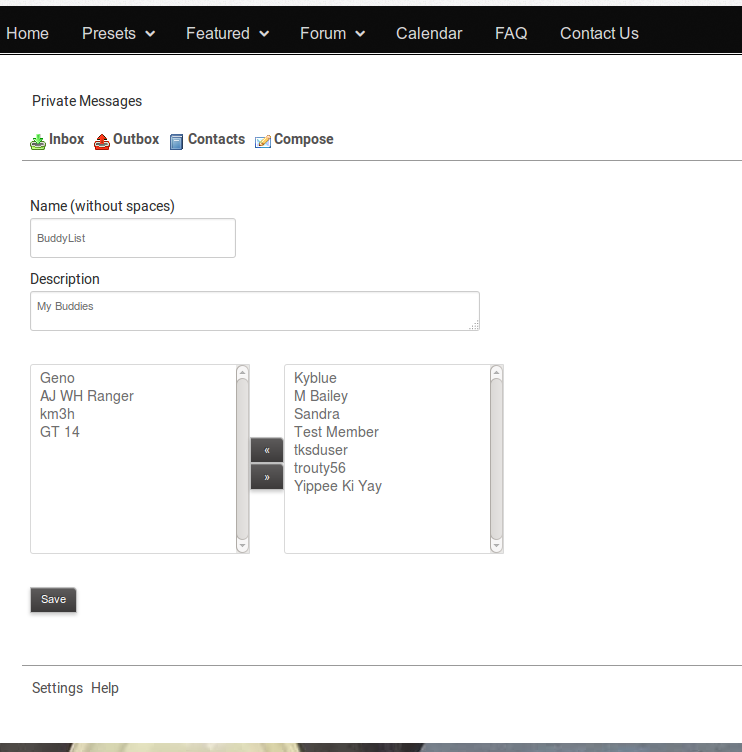Click the right list's scrollbar down arrow
742x752 pixels.
pyautogui.click(x=497, y=546)
